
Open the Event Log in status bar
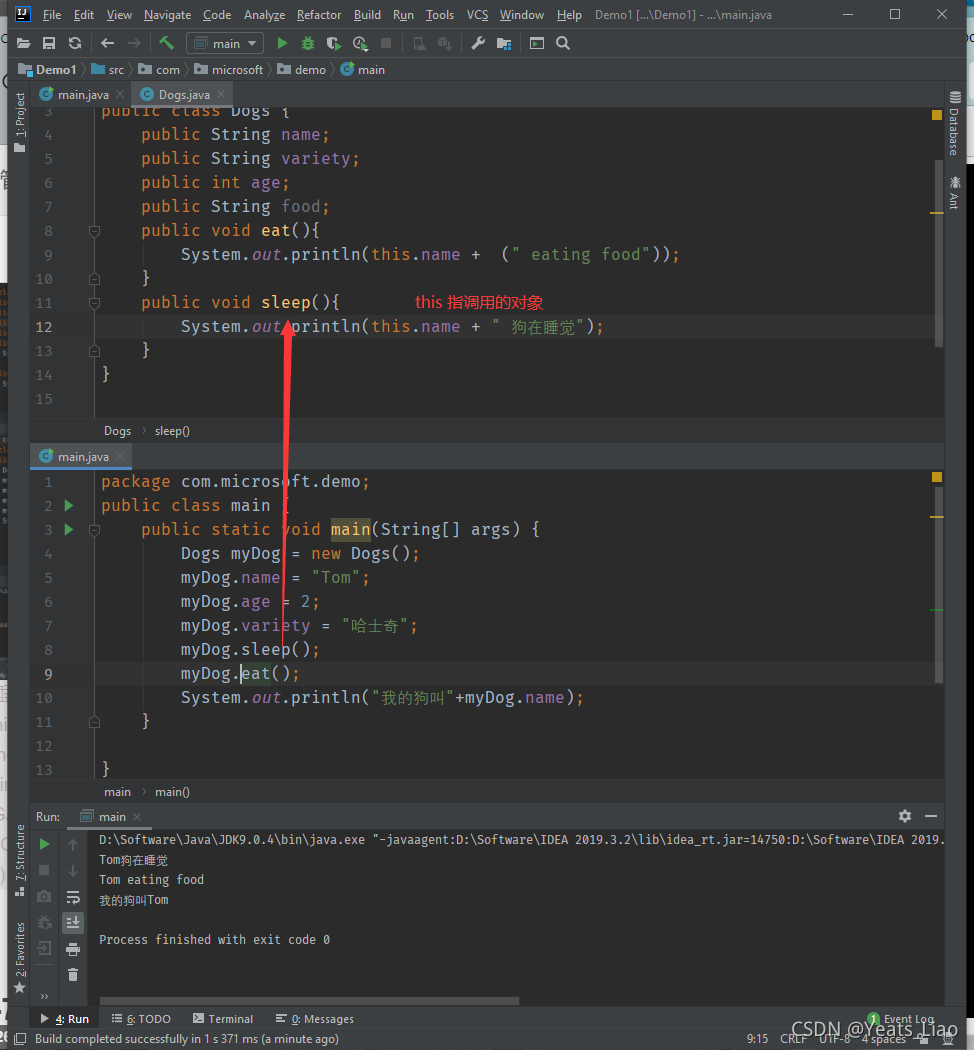click(901, 1019)
